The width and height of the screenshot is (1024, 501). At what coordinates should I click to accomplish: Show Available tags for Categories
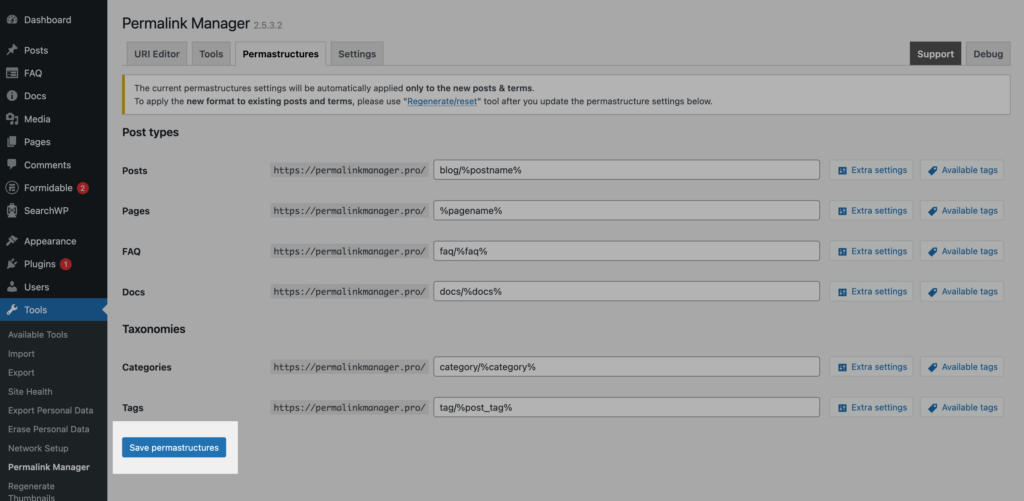[x=962, y=367]
